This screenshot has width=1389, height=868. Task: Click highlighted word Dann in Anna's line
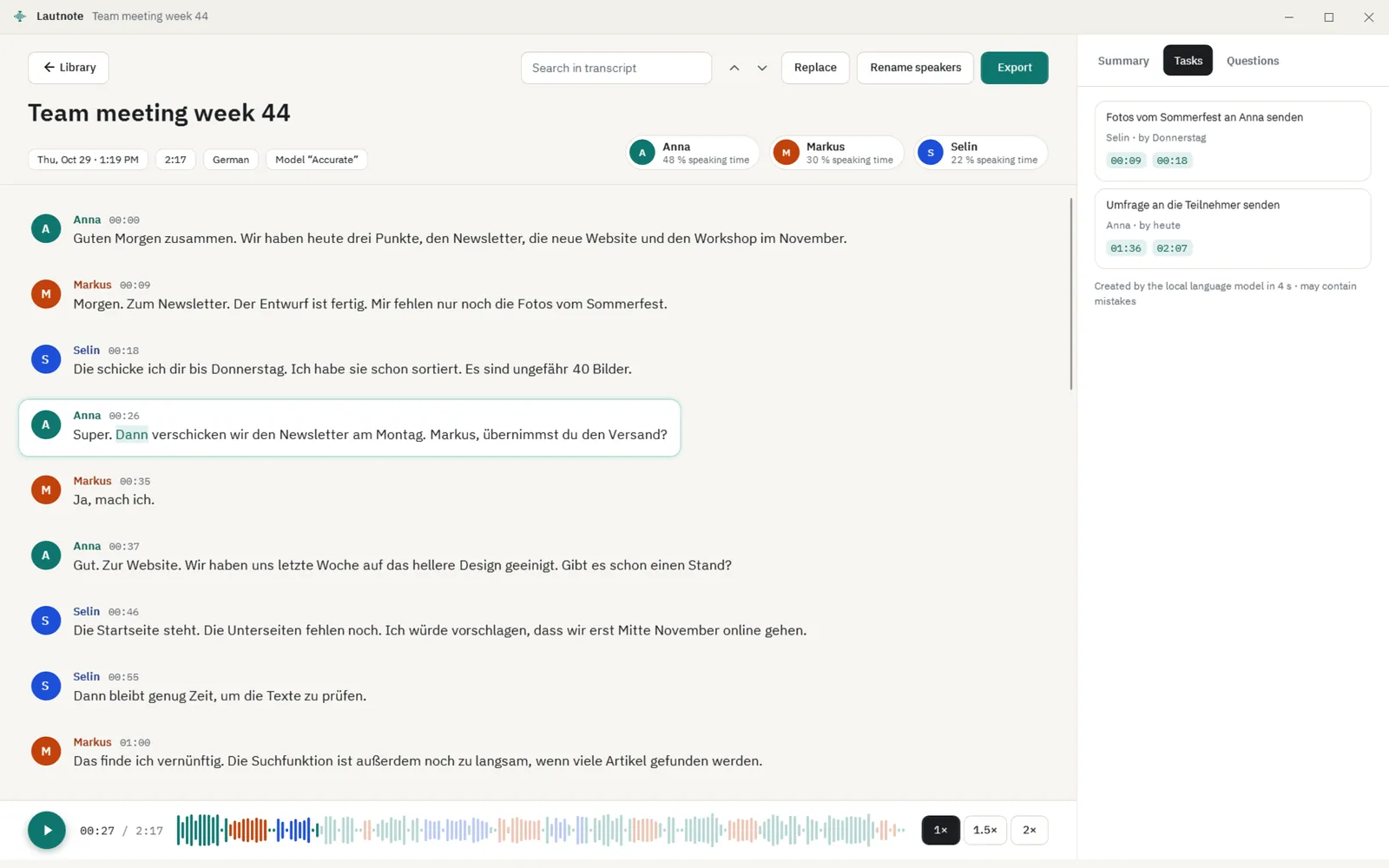coord(132,435)
